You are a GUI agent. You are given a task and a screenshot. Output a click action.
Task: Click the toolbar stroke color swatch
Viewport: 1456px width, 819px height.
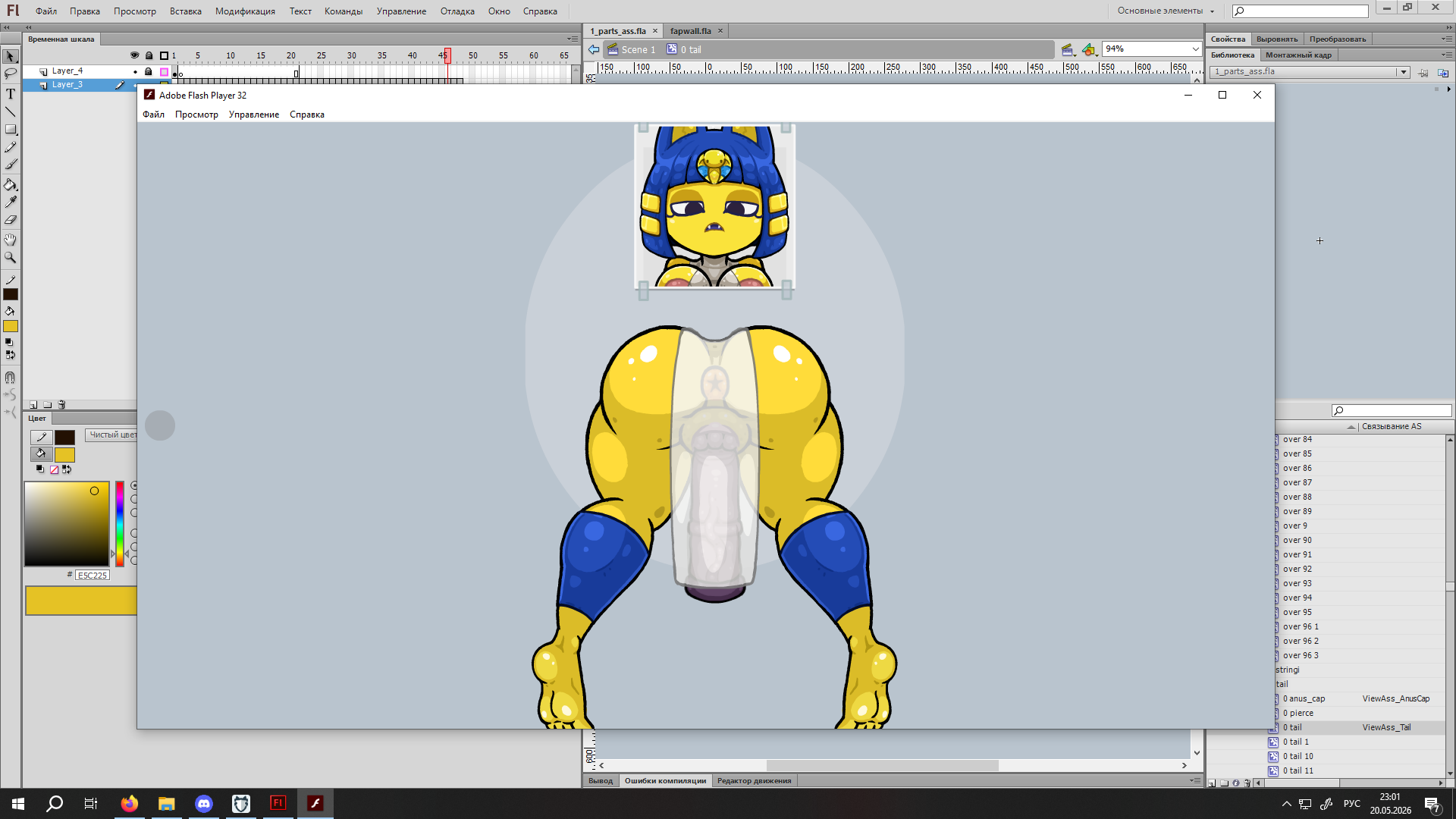(11, 294)
